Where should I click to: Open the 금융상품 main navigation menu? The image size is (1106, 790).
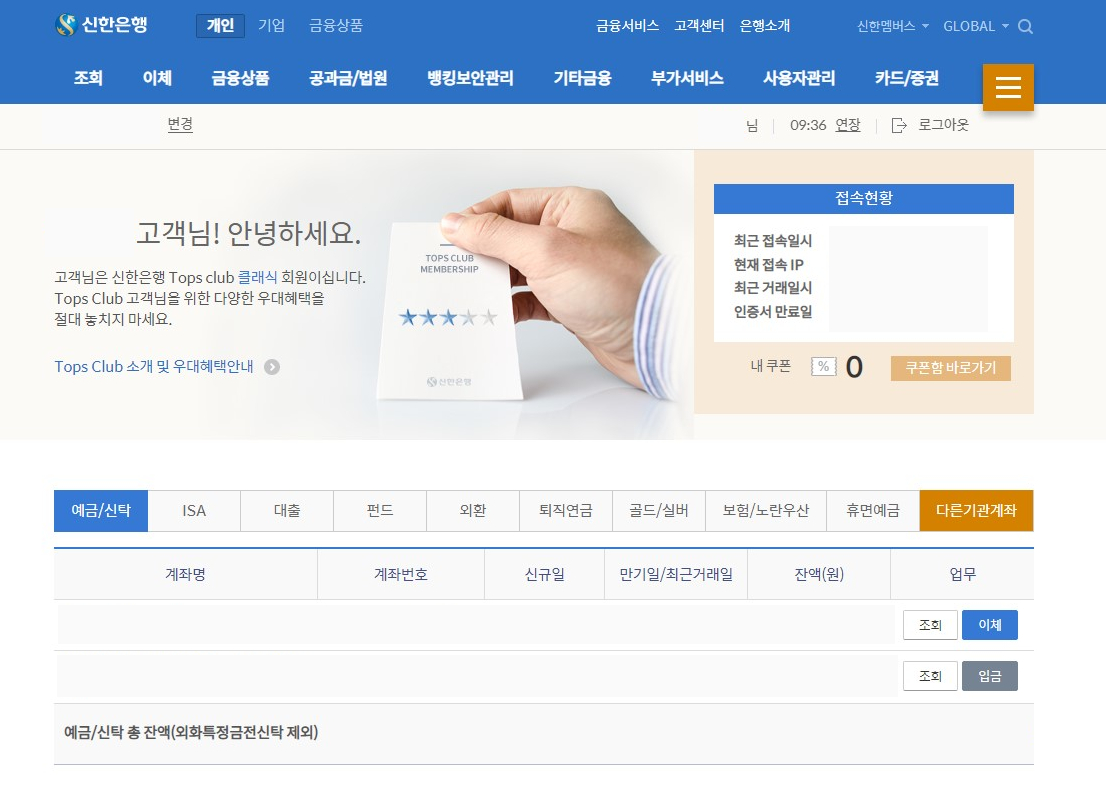click(241, 78)
